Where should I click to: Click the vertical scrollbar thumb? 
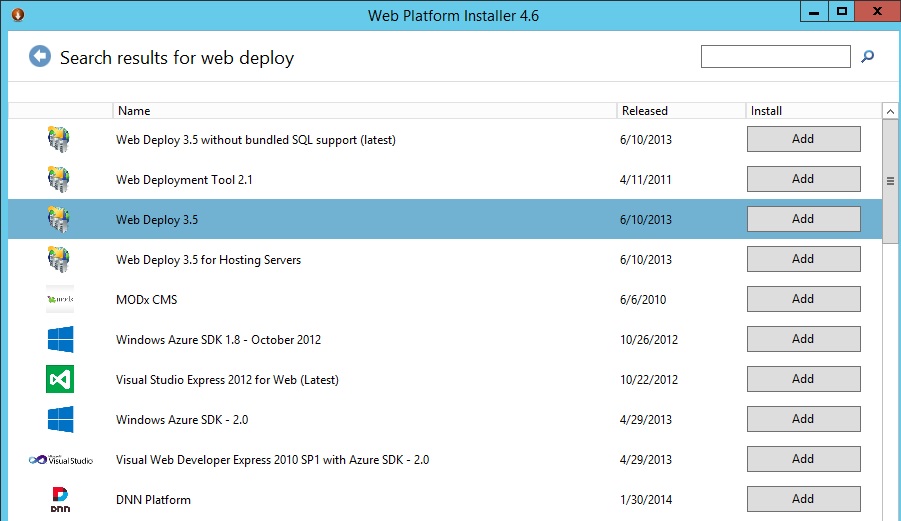tap(890, 182)
